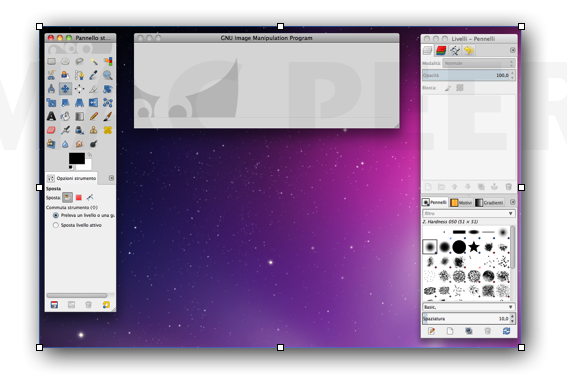Select the Bucket Fill tool
567x378 pixels.
coord(65,116)
